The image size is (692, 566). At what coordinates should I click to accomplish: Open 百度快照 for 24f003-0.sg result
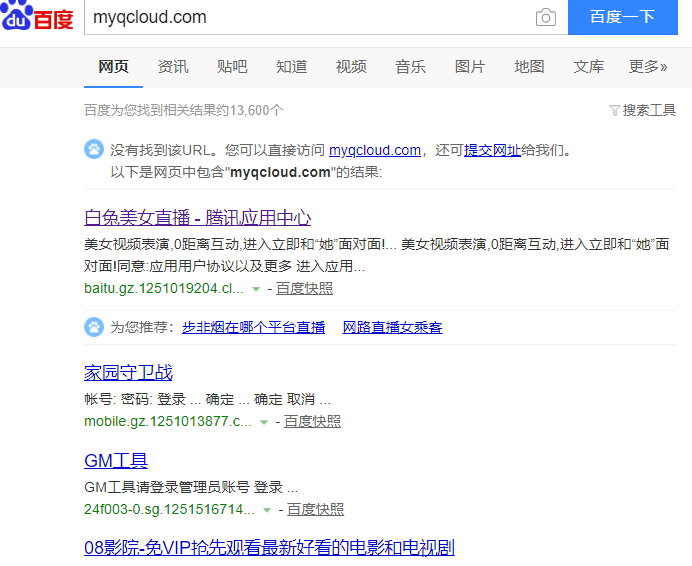coord(315,509)
